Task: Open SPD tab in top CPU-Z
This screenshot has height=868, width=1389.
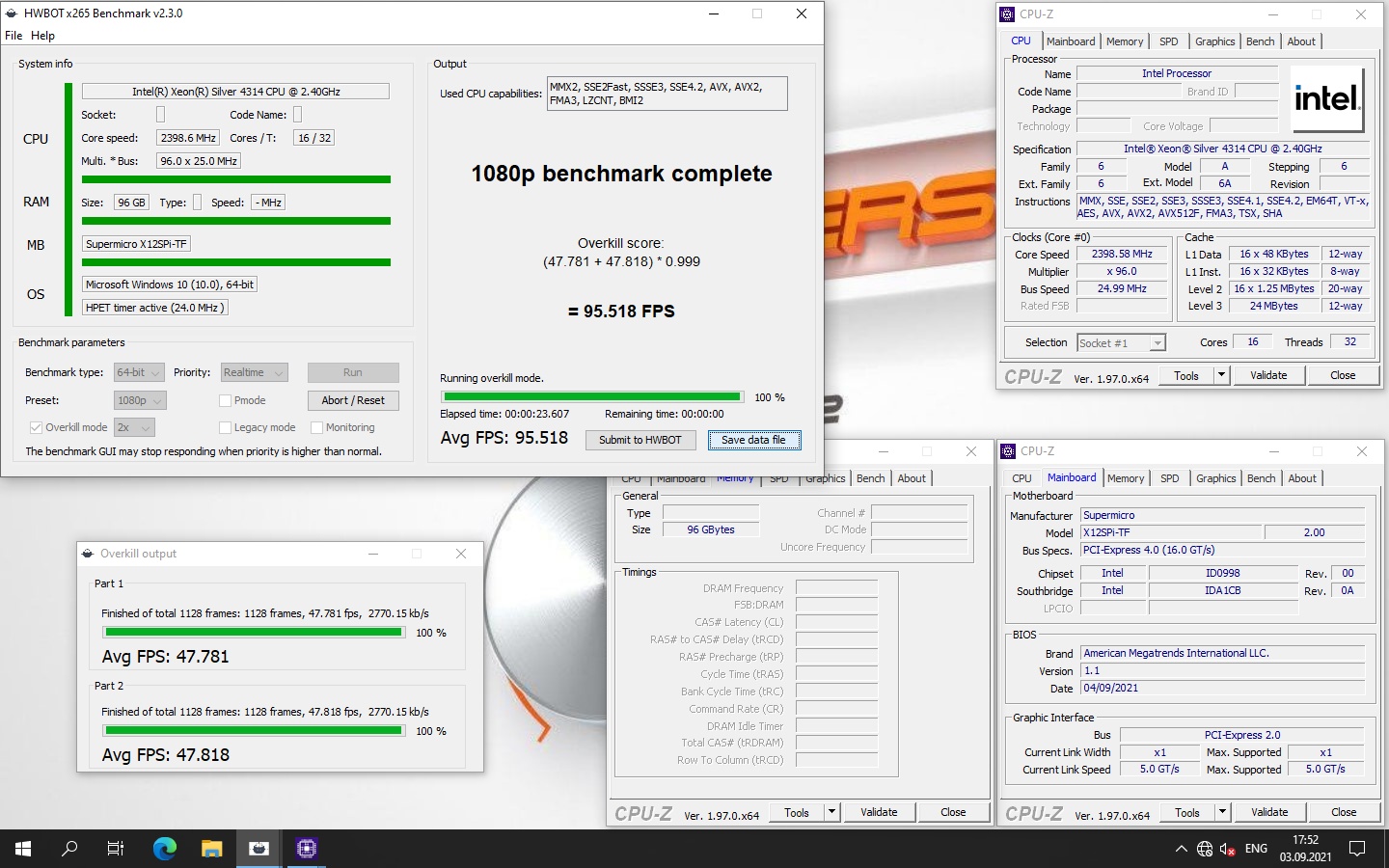Action: [1168, 41]
